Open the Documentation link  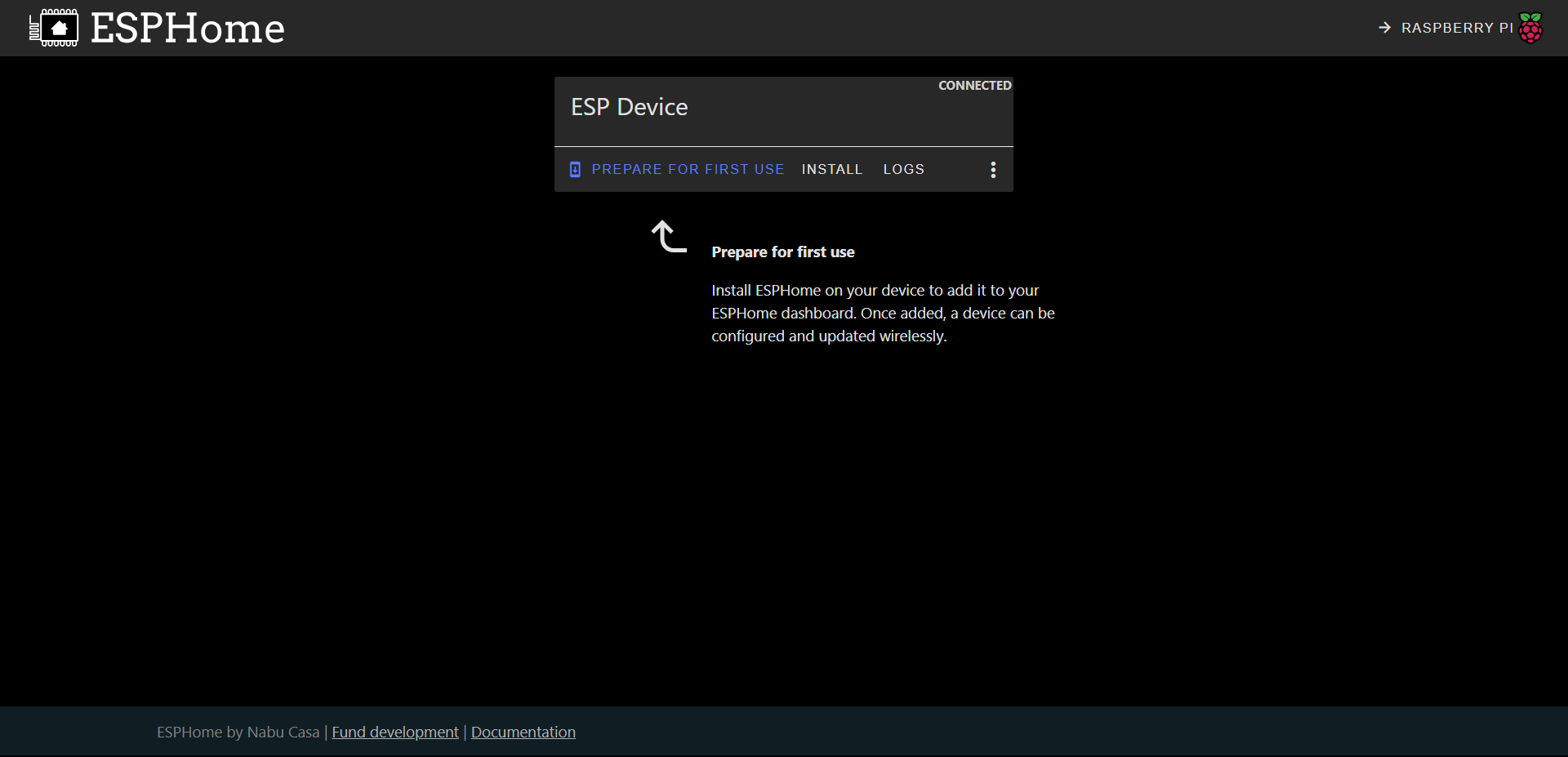tap(523, 733)
